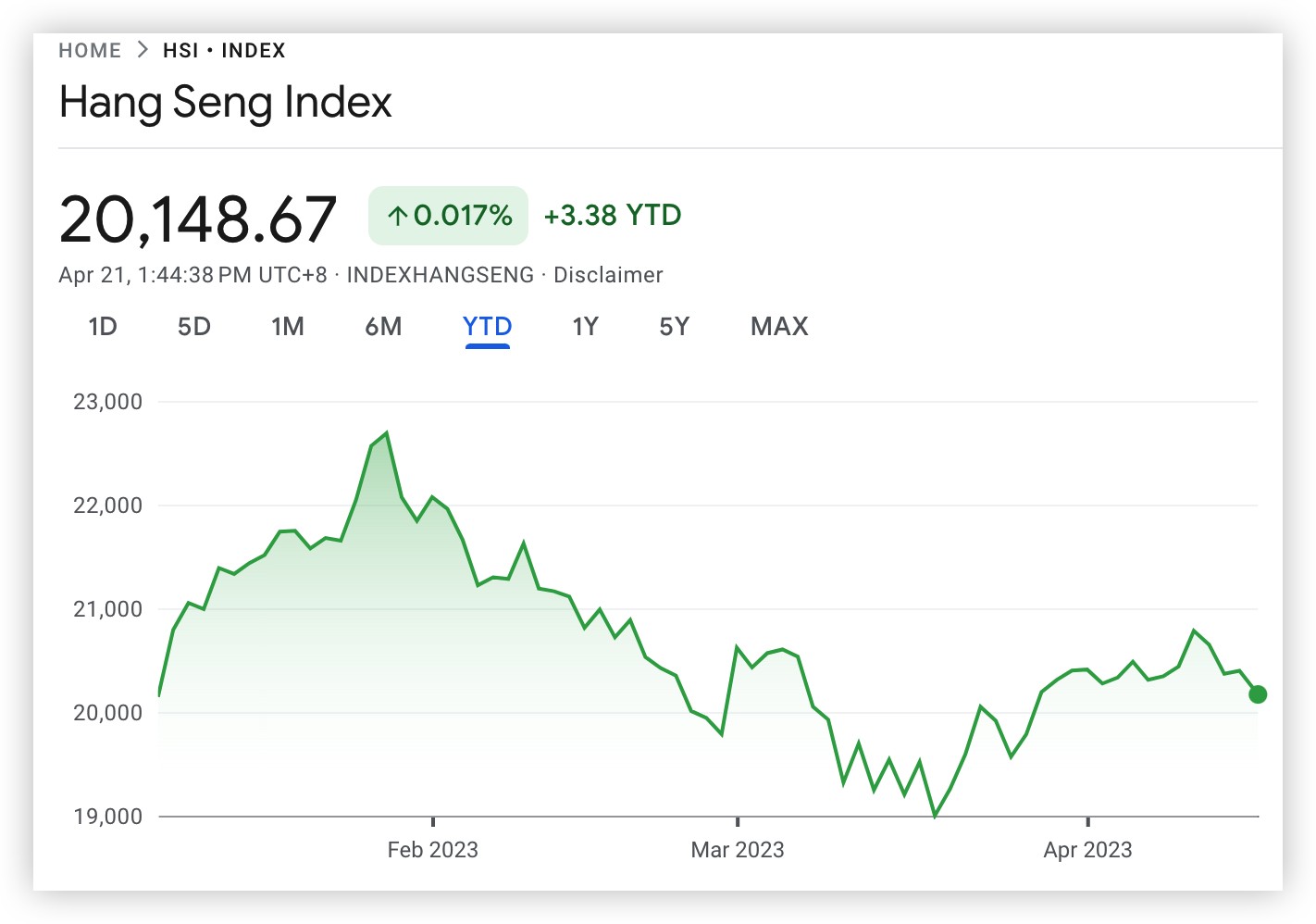The width and height of the screenshot is (1316, 924).
Task: Switch chart to the 1D range
Action: 103,327
